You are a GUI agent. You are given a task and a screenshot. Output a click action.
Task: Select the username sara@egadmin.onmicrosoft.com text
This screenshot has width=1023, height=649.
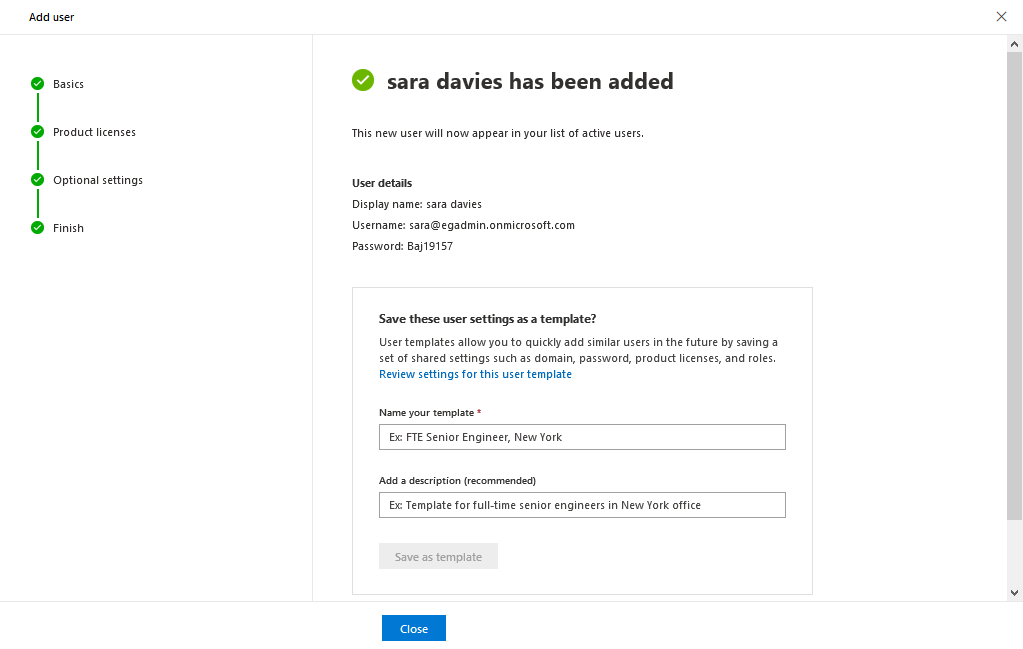tap(492, 225)
